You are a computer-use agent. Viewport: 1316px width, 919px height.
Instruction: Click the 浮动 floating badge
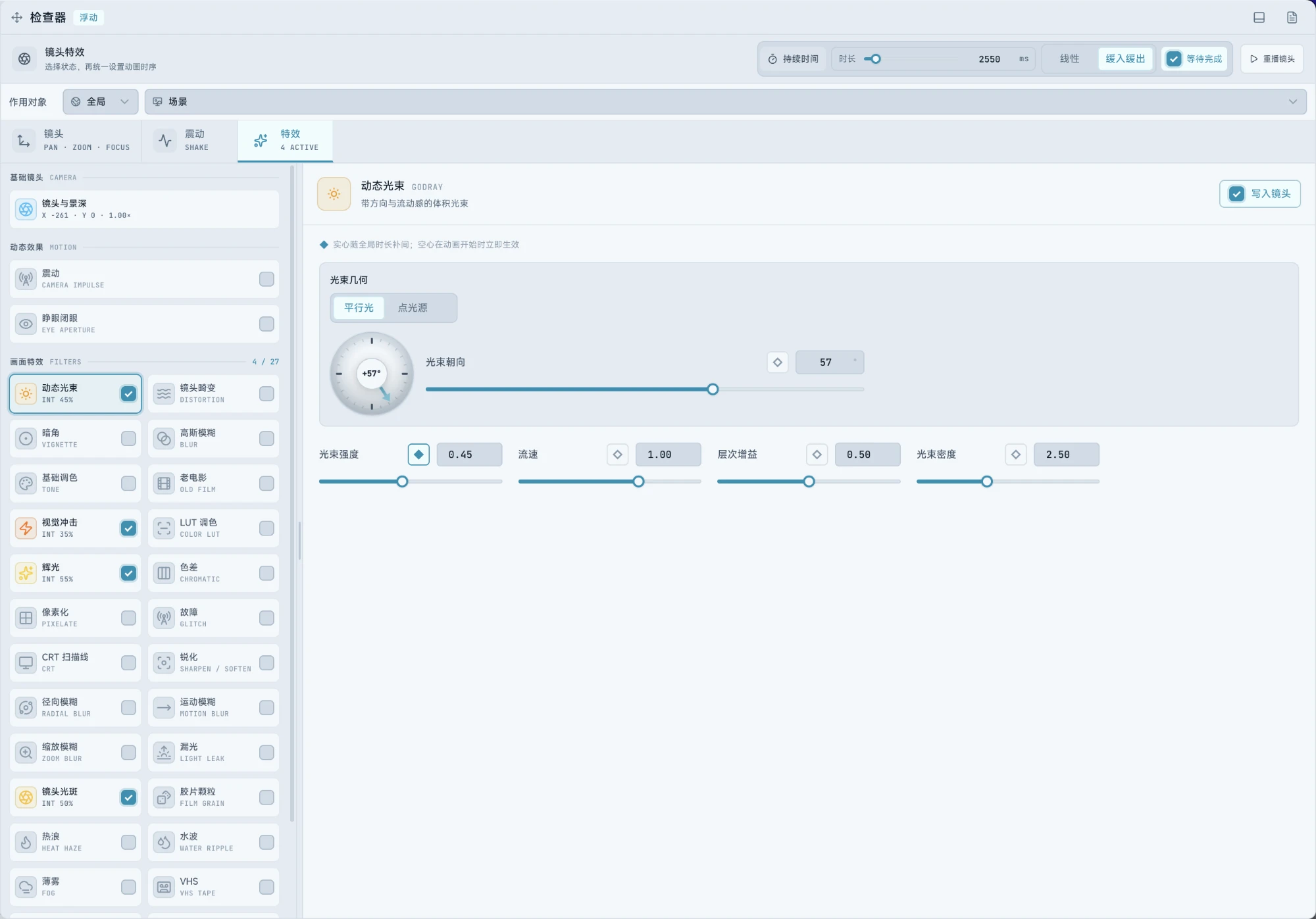coord(88,18)
